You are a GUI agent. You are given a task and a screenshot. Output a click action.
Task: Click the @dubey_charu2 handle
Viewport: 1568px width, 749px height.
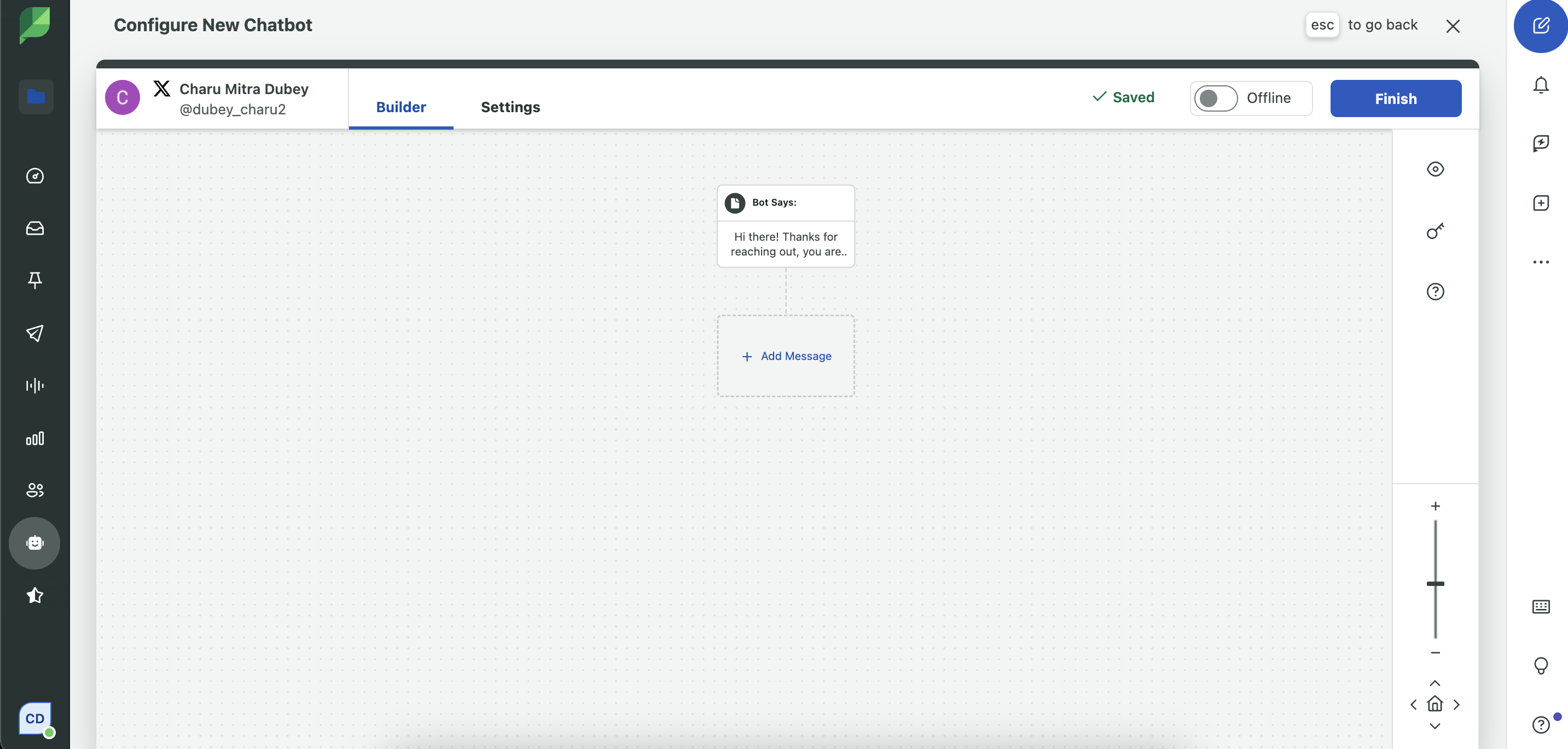tap(233, 109)
